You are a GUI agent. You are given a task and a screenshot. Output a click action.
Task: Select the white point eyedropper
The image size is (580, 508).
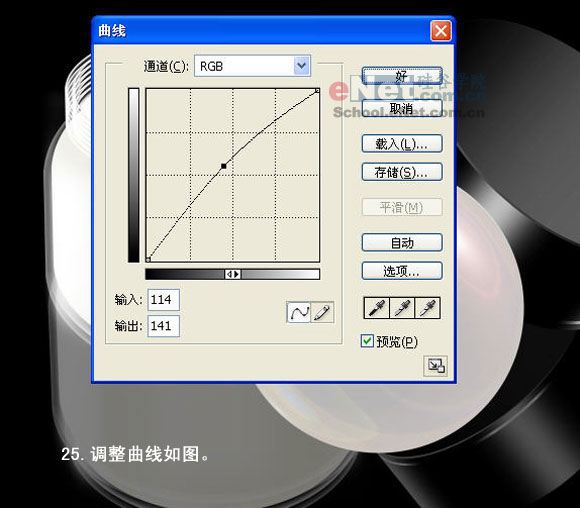tap(428, 307)
